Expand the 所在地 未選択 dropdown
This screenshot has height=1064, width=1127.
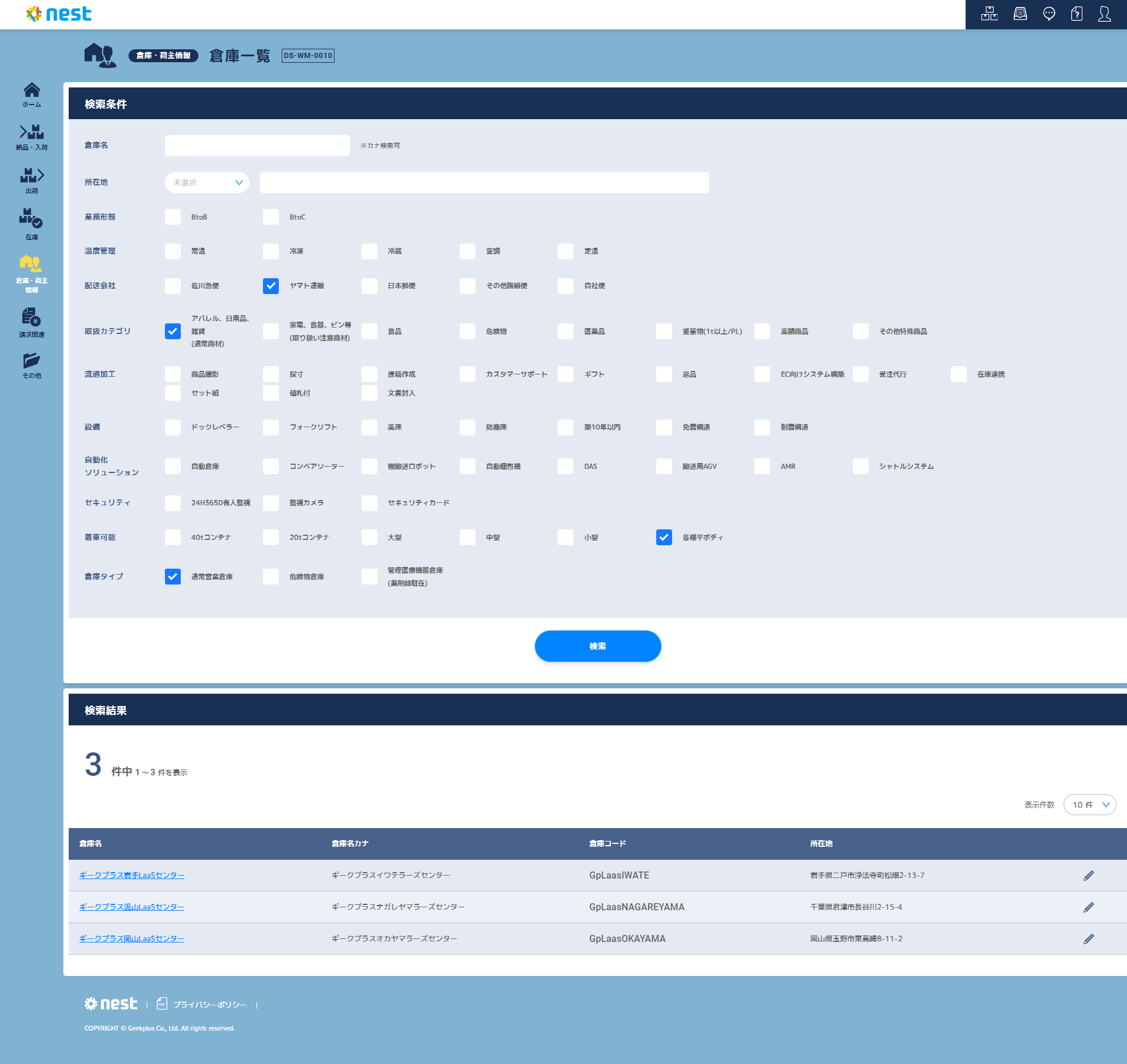click(x=207, y=183)
